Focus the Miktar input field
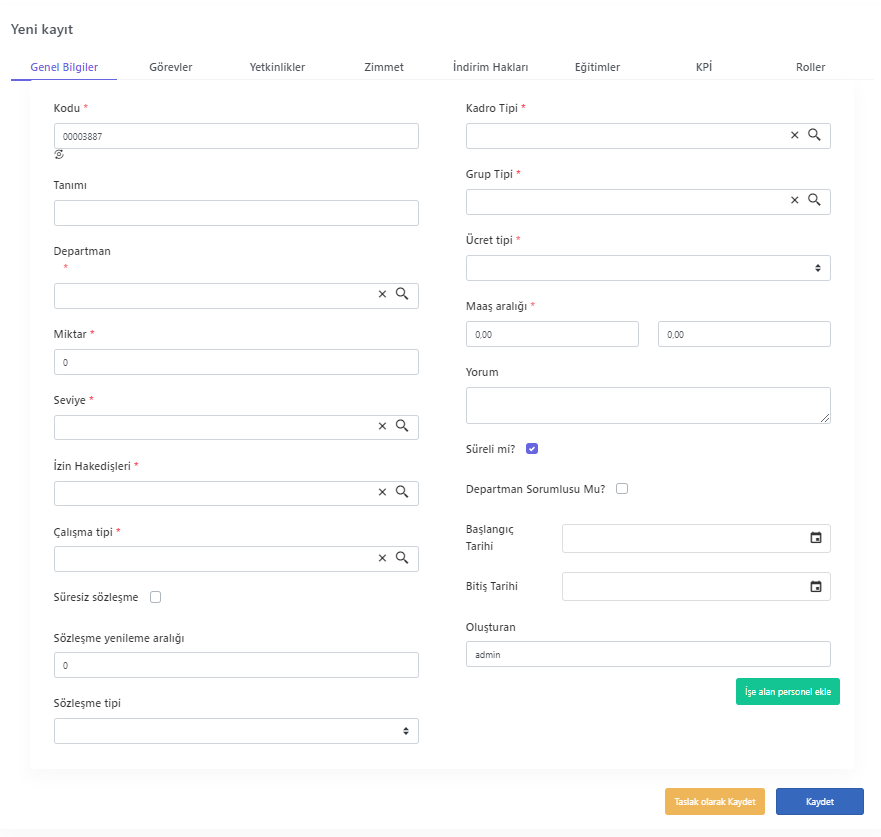This screenshot has height=837, width=881. click(x=236, y=362)
